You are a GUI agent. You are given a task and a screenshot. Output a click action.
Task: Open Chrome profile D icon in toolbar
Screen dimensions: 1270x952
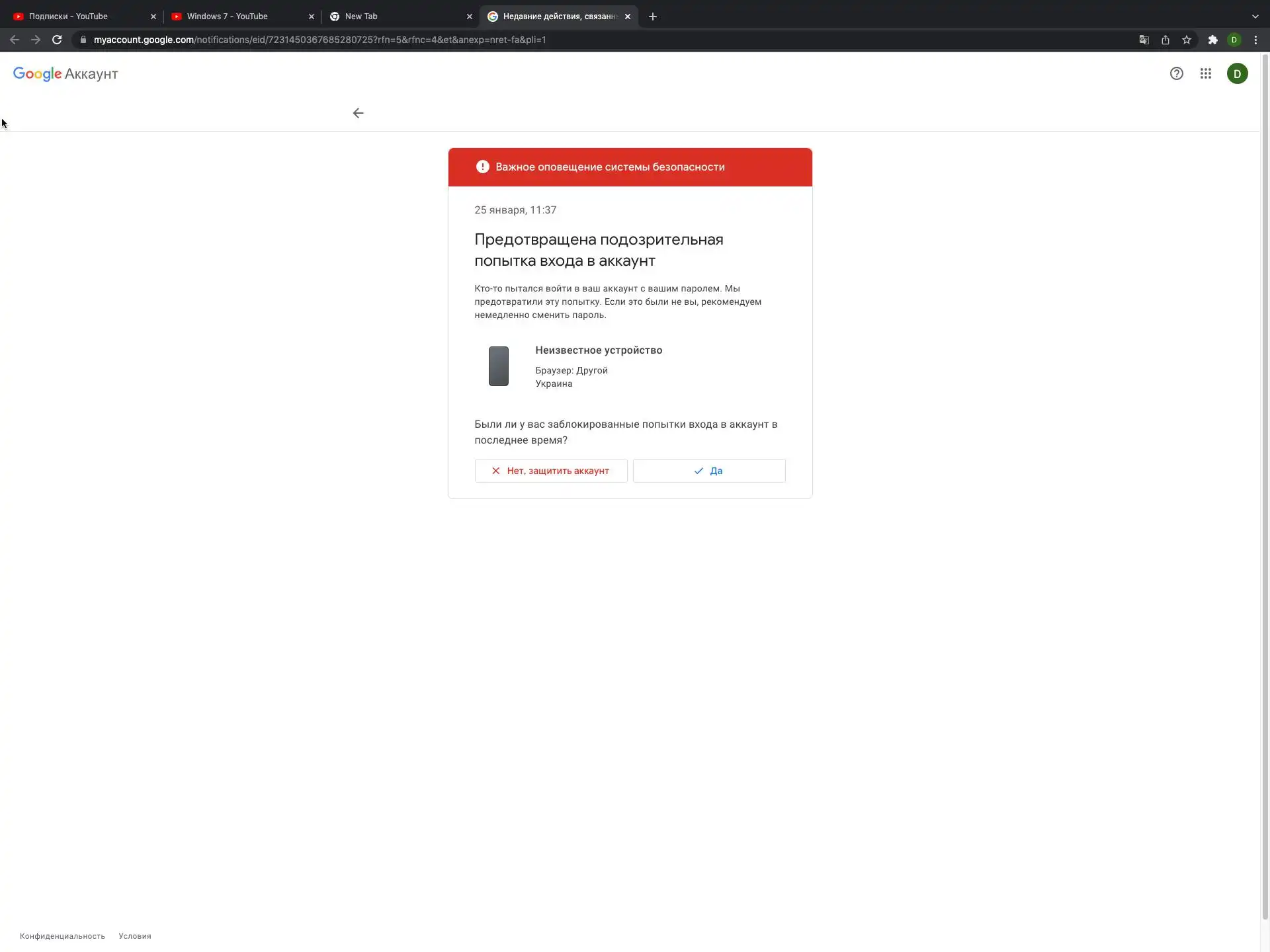tap(1234, 40)
